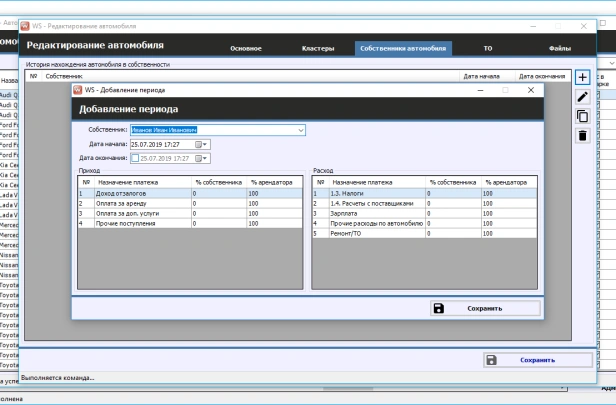
Task: Open the calendar picker for Дата начала
Action: [201, 144]
